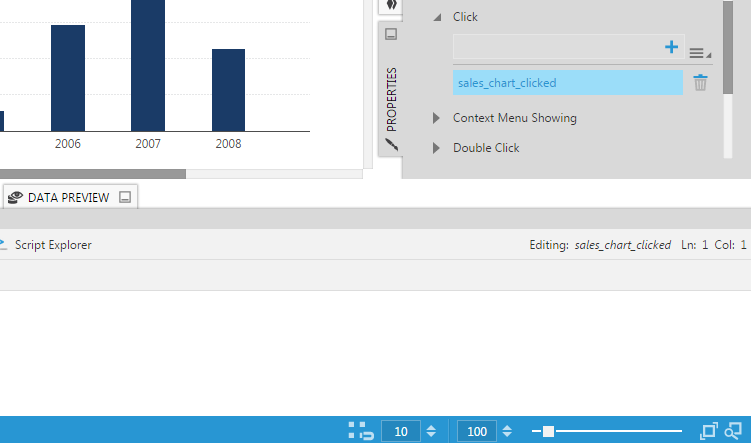The image size is (751, 443).
Task: Click the zoom percentage field showing 100
Action: point(477,431)
